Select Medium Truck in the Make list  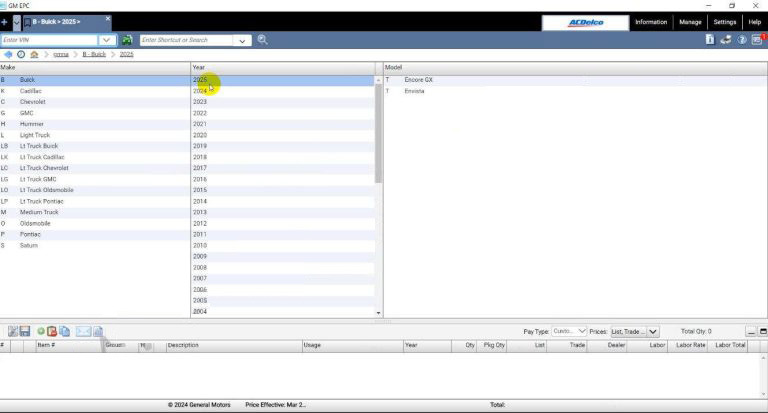click(95, 212)
